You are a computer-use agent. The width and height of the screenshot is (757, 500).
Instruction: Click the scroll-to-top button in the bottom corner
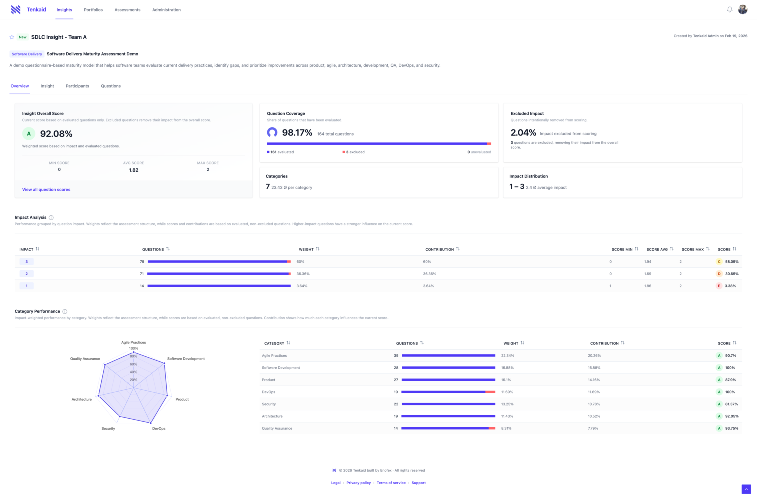pyautogui.click(x=745, y=489)
